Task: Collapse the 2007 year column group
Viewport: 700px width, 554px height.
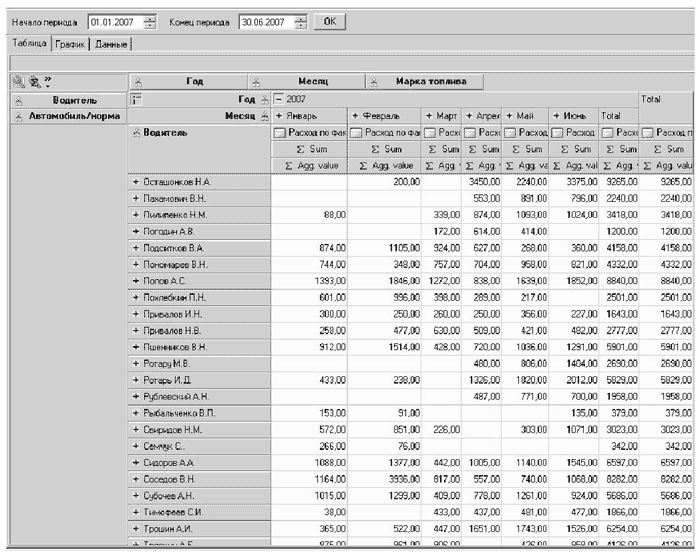Action: (279, 99)
